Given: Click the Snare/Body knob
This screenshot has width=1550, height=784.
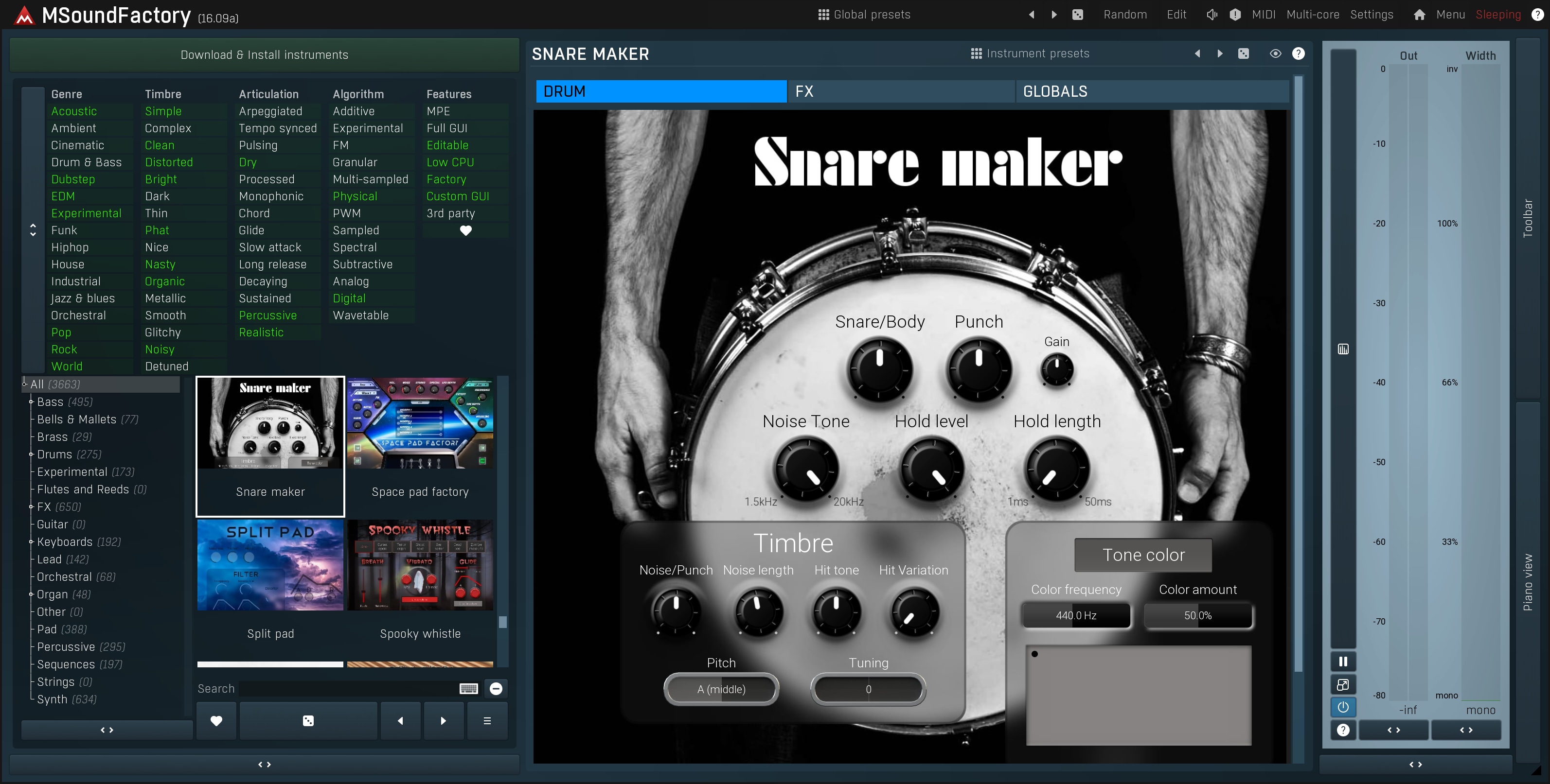Looking at the screenshot, I should point(880,368).
